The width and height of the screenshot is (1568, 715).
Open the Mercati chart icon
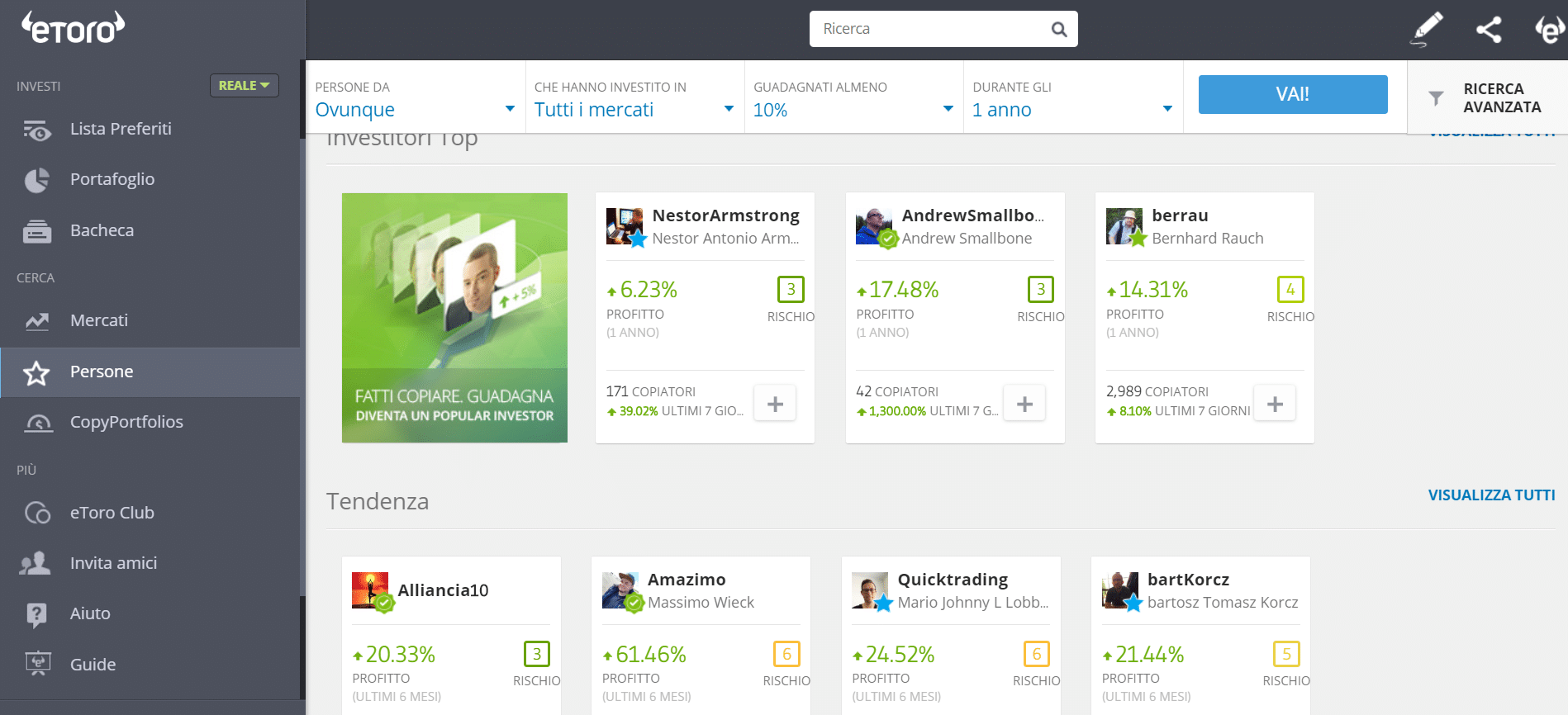click(x=36, y=321)
